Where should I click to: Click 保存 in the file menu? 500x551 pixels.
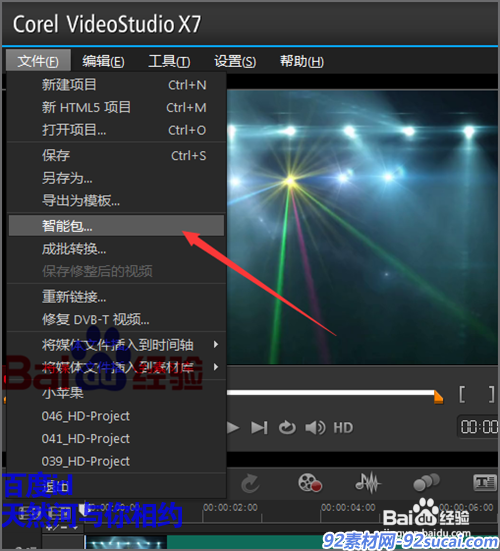point(116,155)
